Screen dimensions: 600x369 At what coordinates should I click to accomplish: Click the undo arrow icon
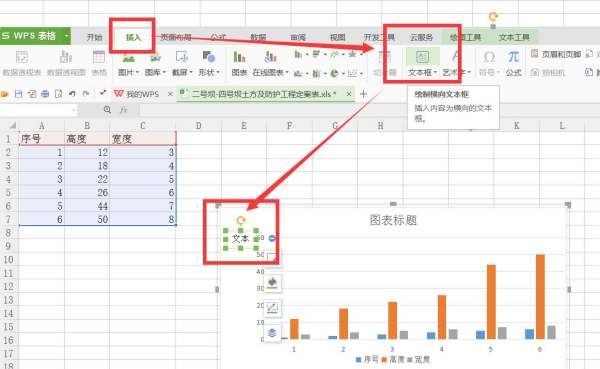(72, 94)
